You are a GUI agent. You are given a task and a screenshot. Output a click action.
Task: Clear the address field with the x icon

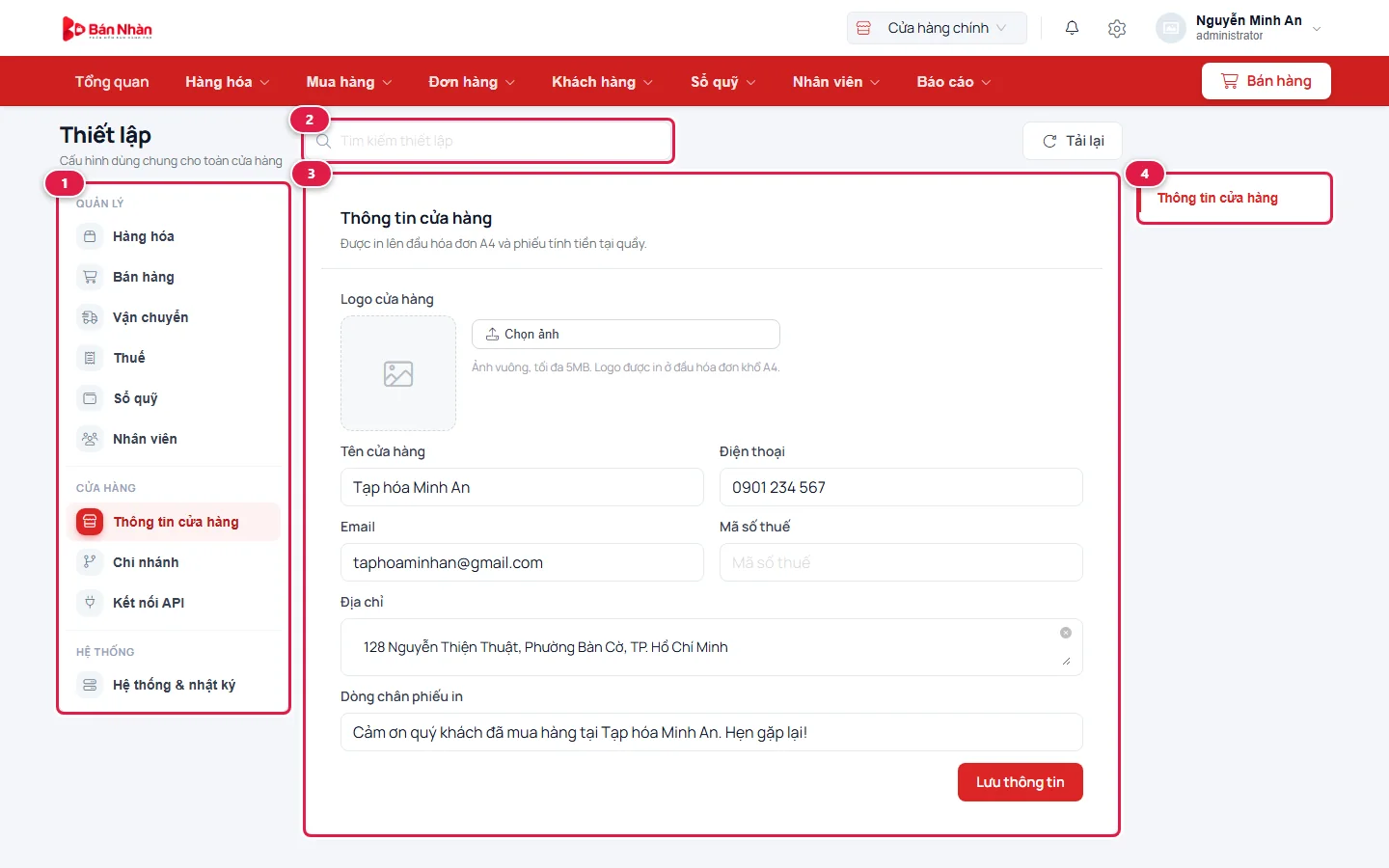click(1066, 633)
